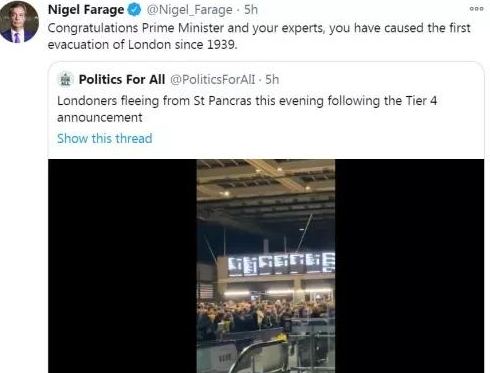490x373 pixels.
Task: Click the black area left of video
Action: point(122,266)
